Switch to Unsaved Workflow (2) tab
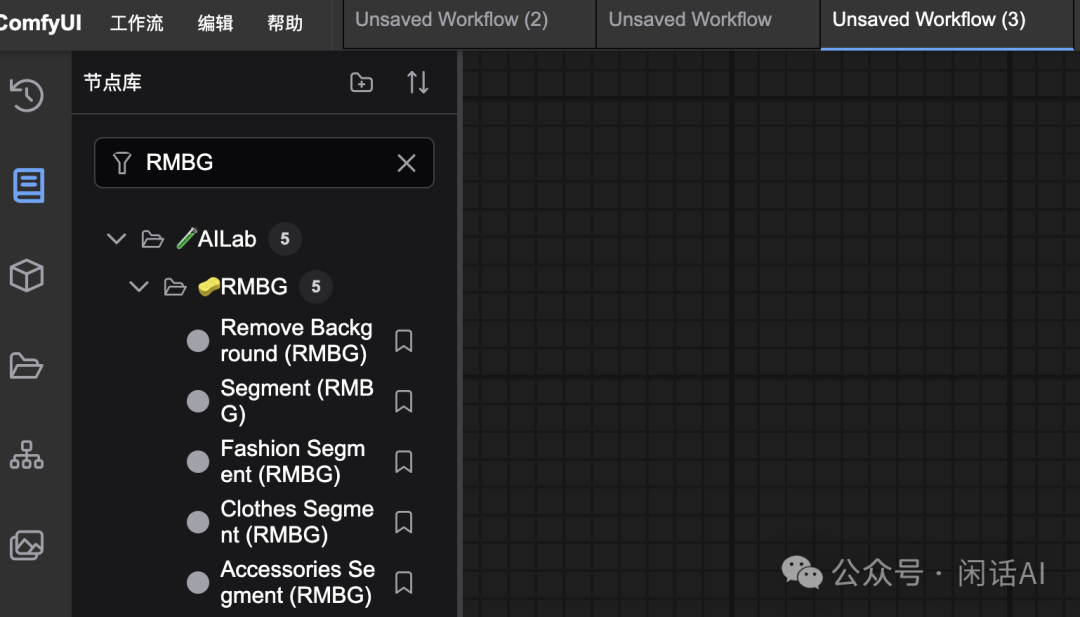This screenshot has height=617, width=1080. coord(451,20)
